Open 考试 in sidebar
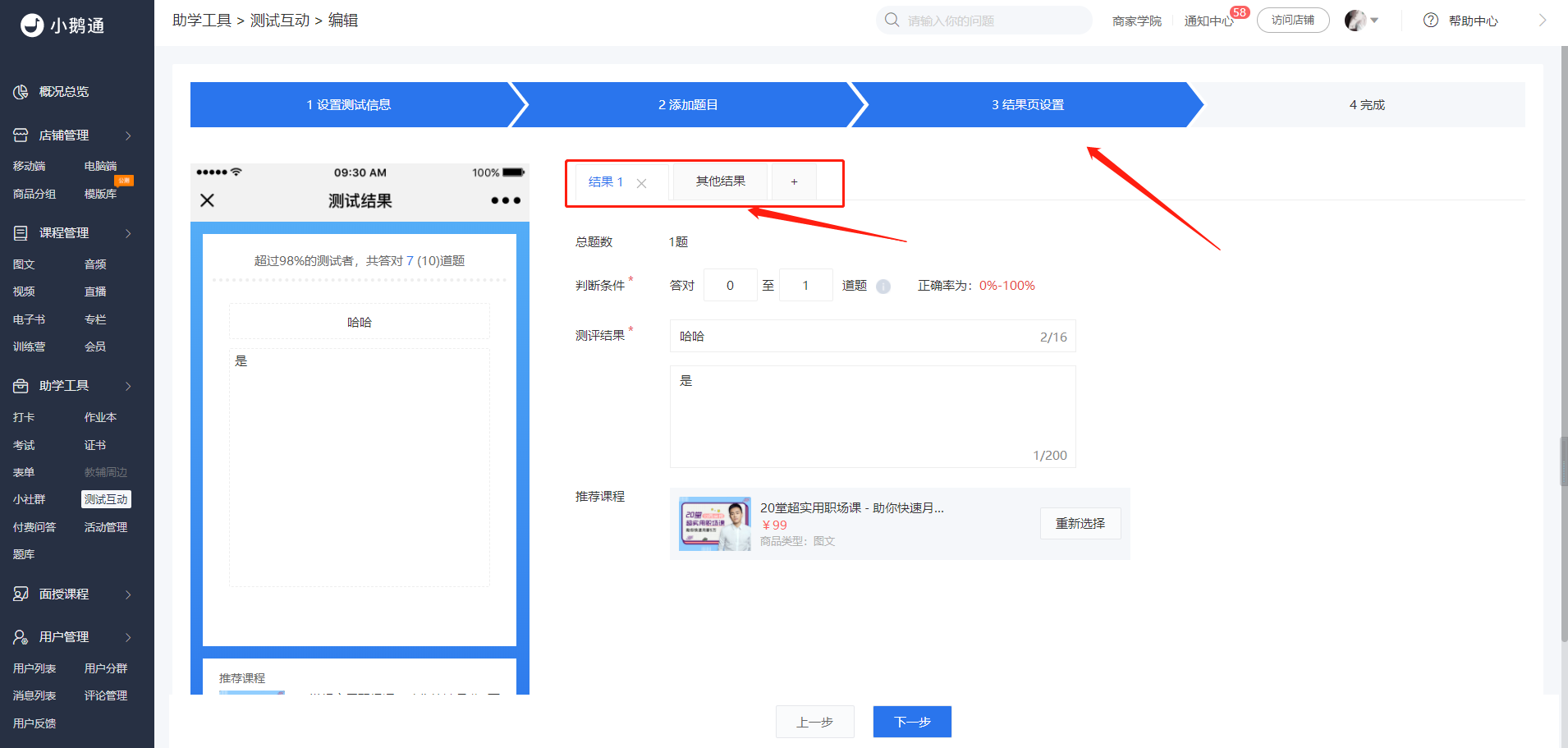Viewport: 1568px width, 748px height. pos(24,445)
